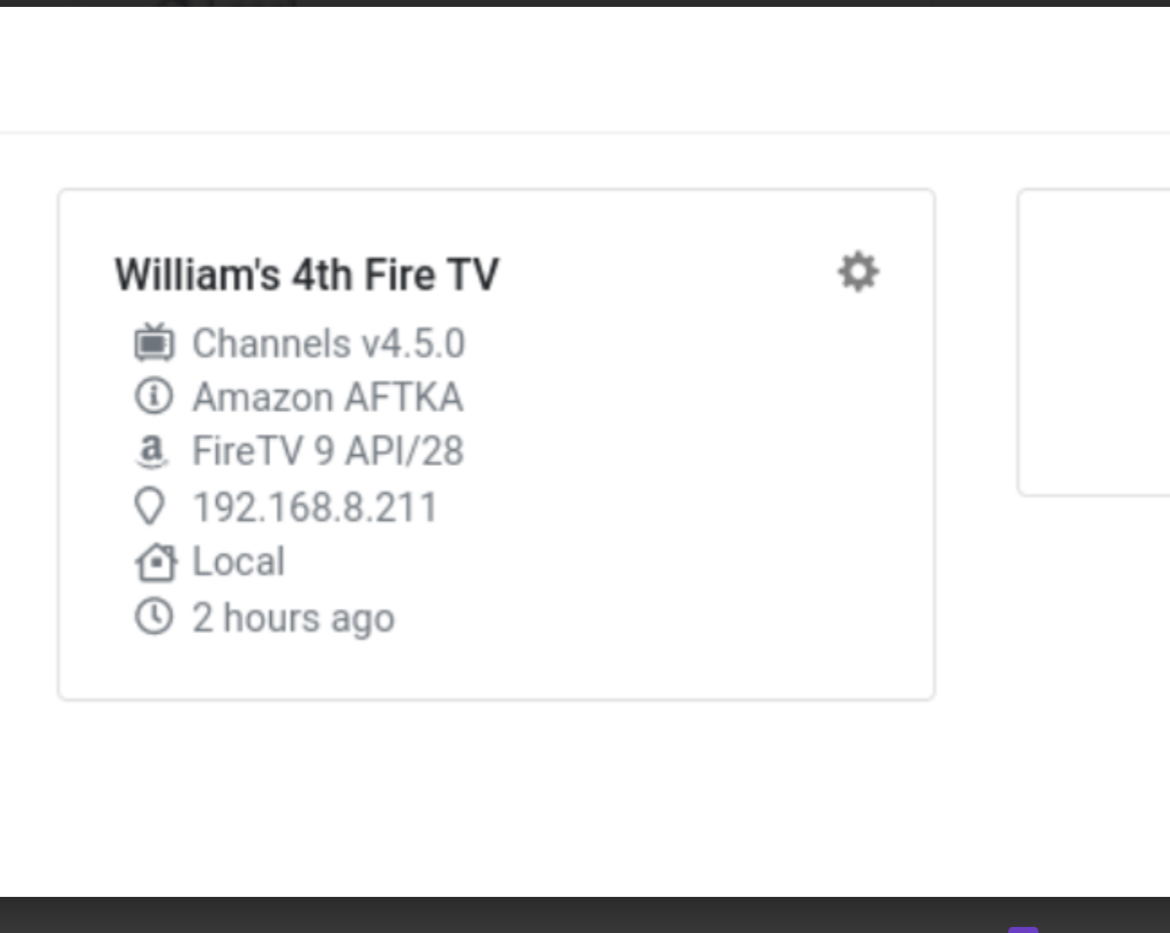Click the clock icon beside last seen time
This screenshot has height=933, width=1170.
[x=153, y=617]
